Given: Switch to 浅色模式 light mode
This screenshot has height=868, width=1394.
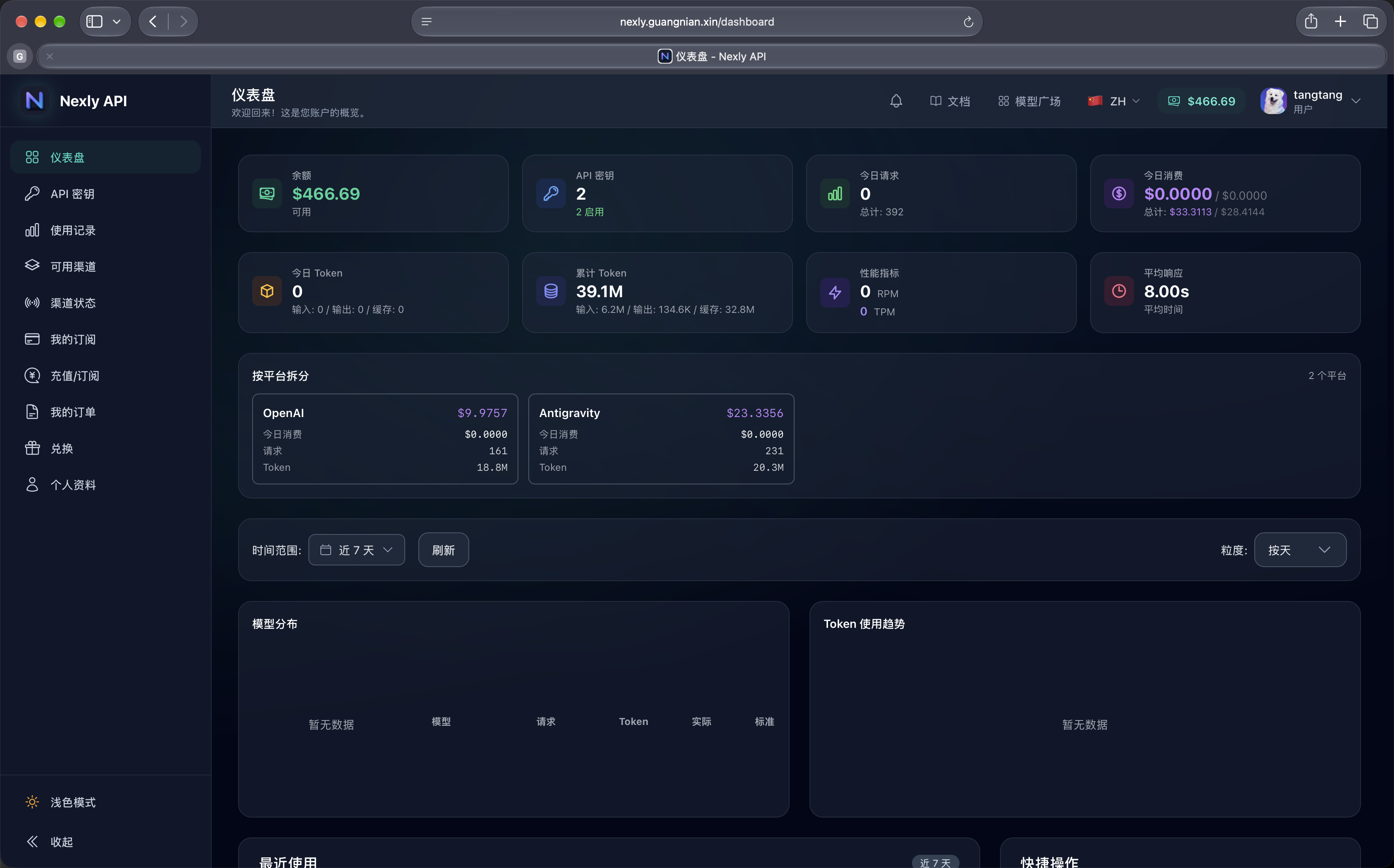Looking at the screenshot, I should (106, 802).
